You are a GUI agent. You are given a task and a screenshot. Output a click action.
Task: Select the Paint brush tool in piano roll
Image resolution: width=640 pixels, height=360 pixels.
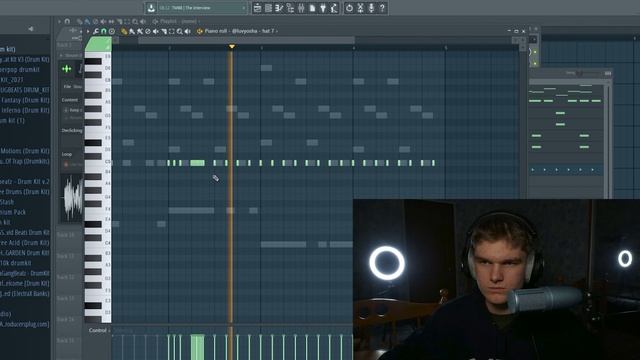coord(132,31)
